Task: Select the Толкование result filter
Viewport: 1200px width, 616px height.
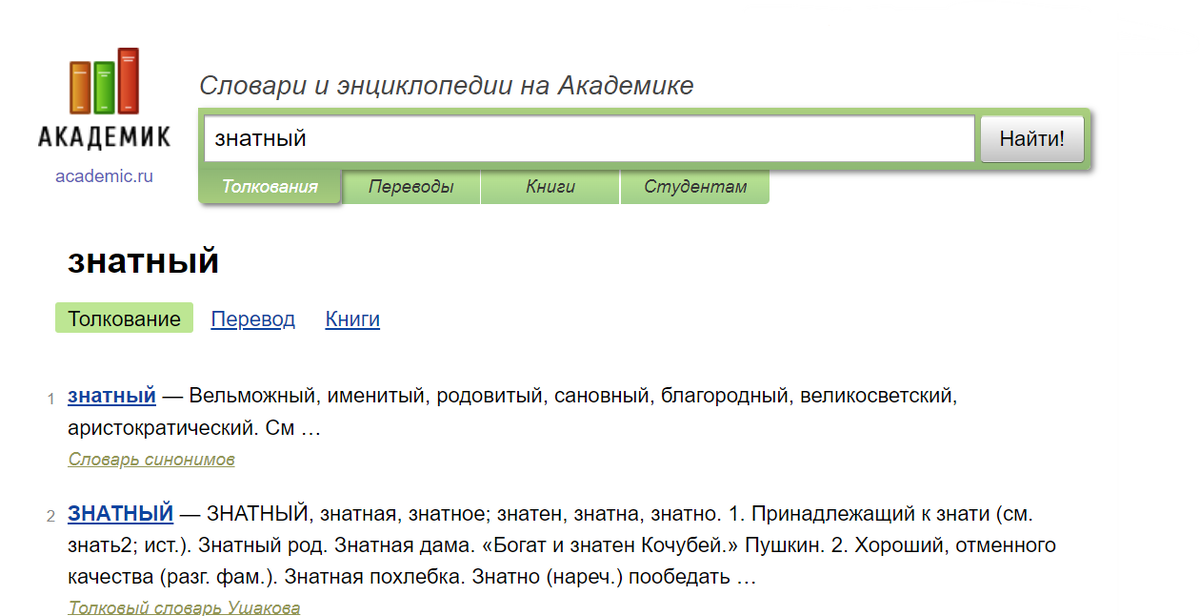Action: tap(124, 319)
